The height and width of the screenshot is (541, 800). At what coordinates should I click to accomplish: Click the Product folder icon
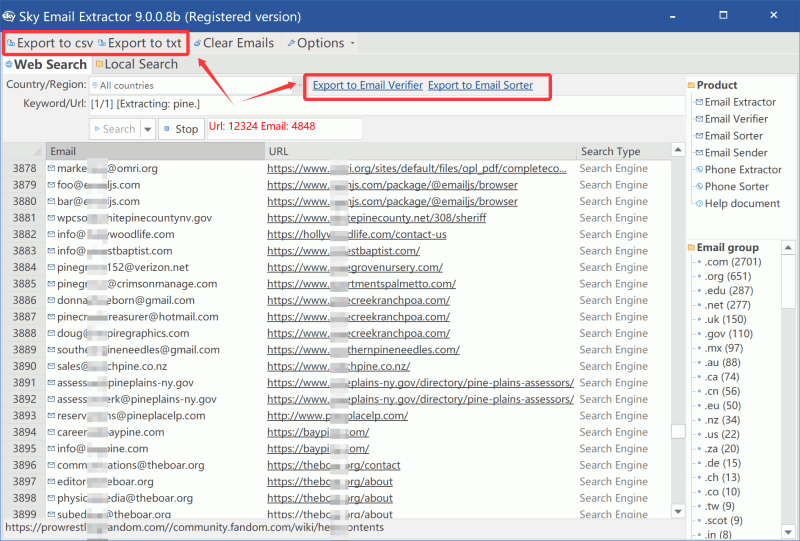coord(691,85)
